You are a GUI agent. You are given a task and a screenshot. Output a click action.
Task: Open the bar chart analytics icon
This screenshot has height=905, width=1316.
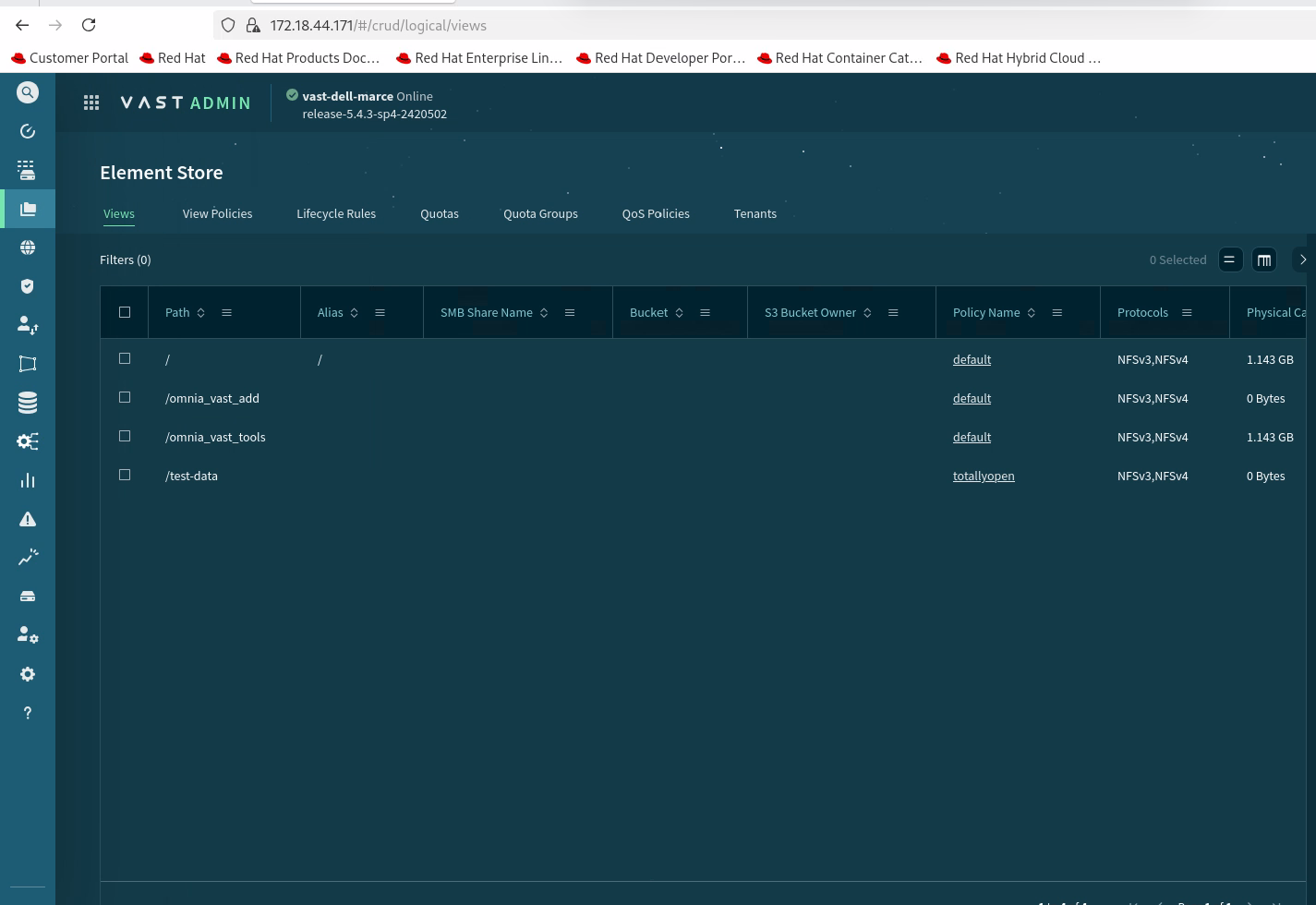pyautogui.click(x=28, y=480)
